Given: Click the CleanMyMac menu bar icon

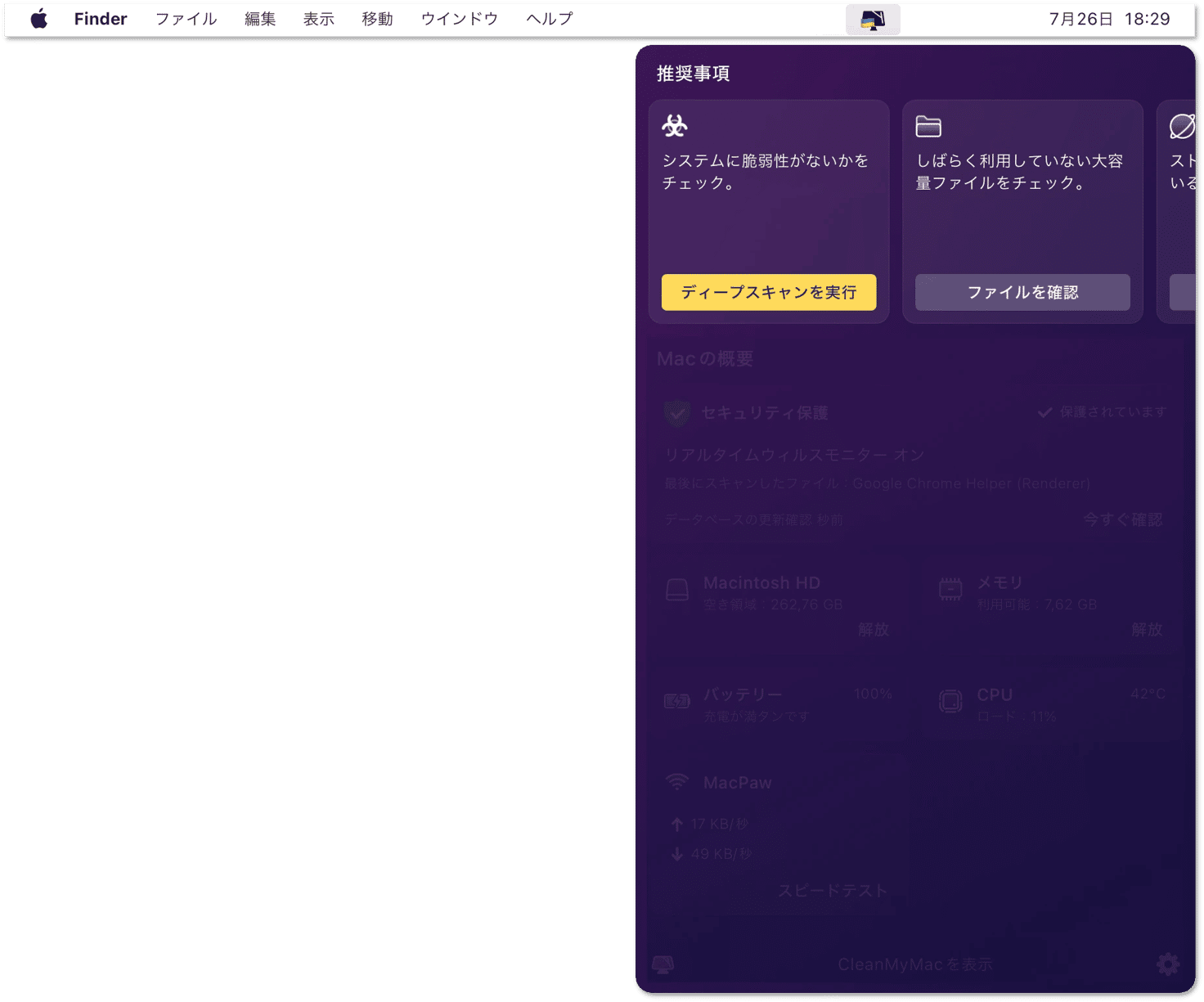Looking at the screenshot, I should (x=873, y=19).
